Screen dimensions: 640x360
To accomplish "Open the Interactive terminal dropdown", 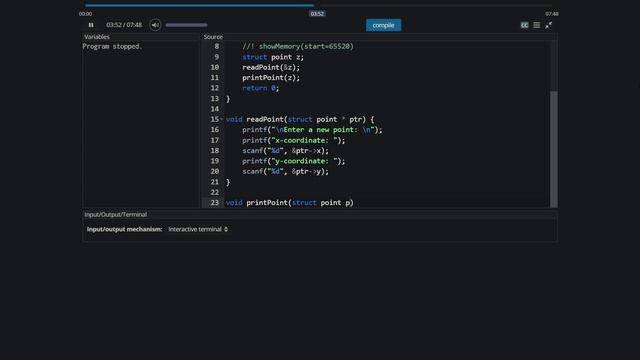I will [198, 229].
